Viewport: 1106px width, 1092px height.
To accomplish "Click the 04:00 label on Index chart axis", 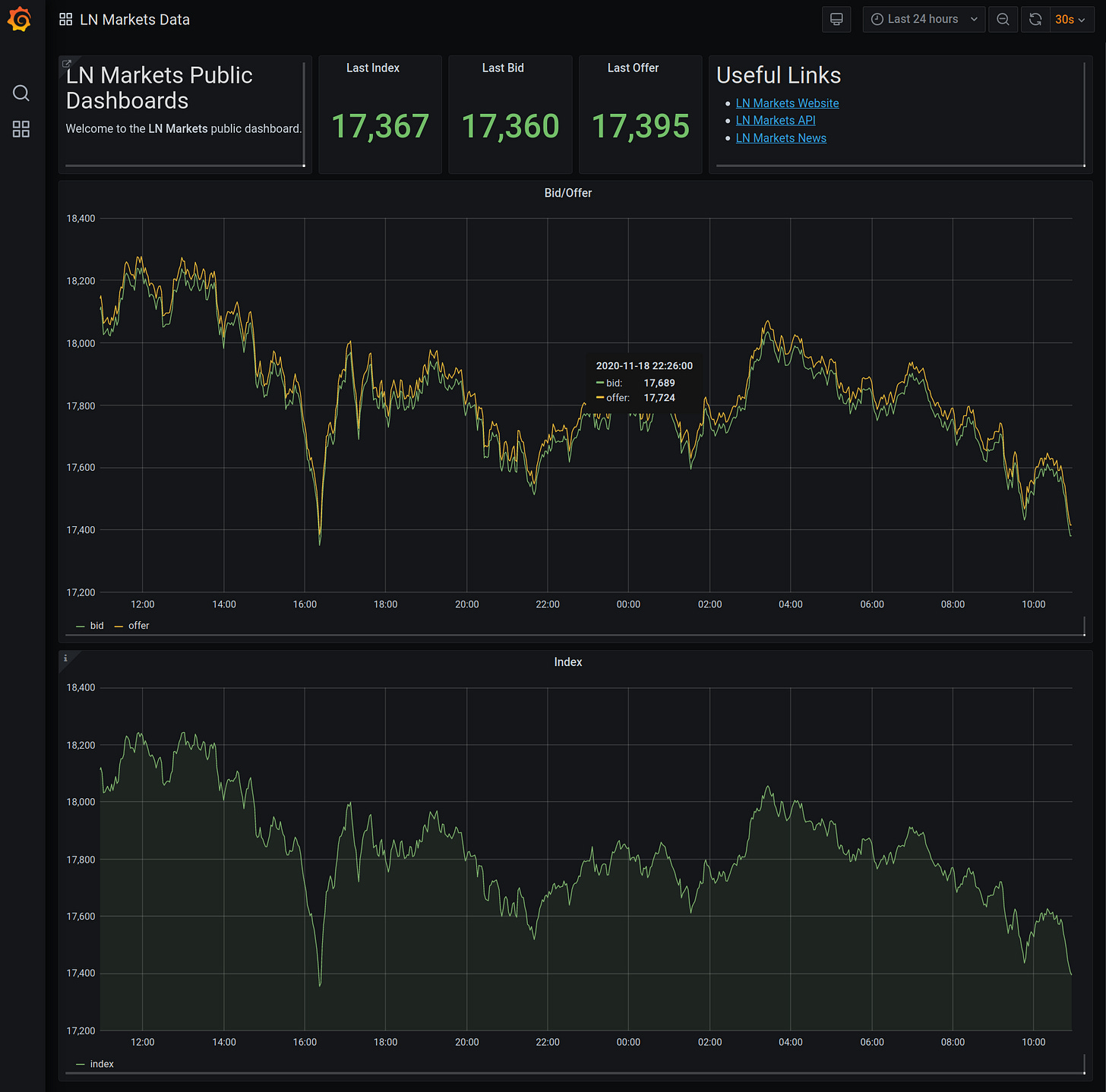I will tap(791, 1042).
